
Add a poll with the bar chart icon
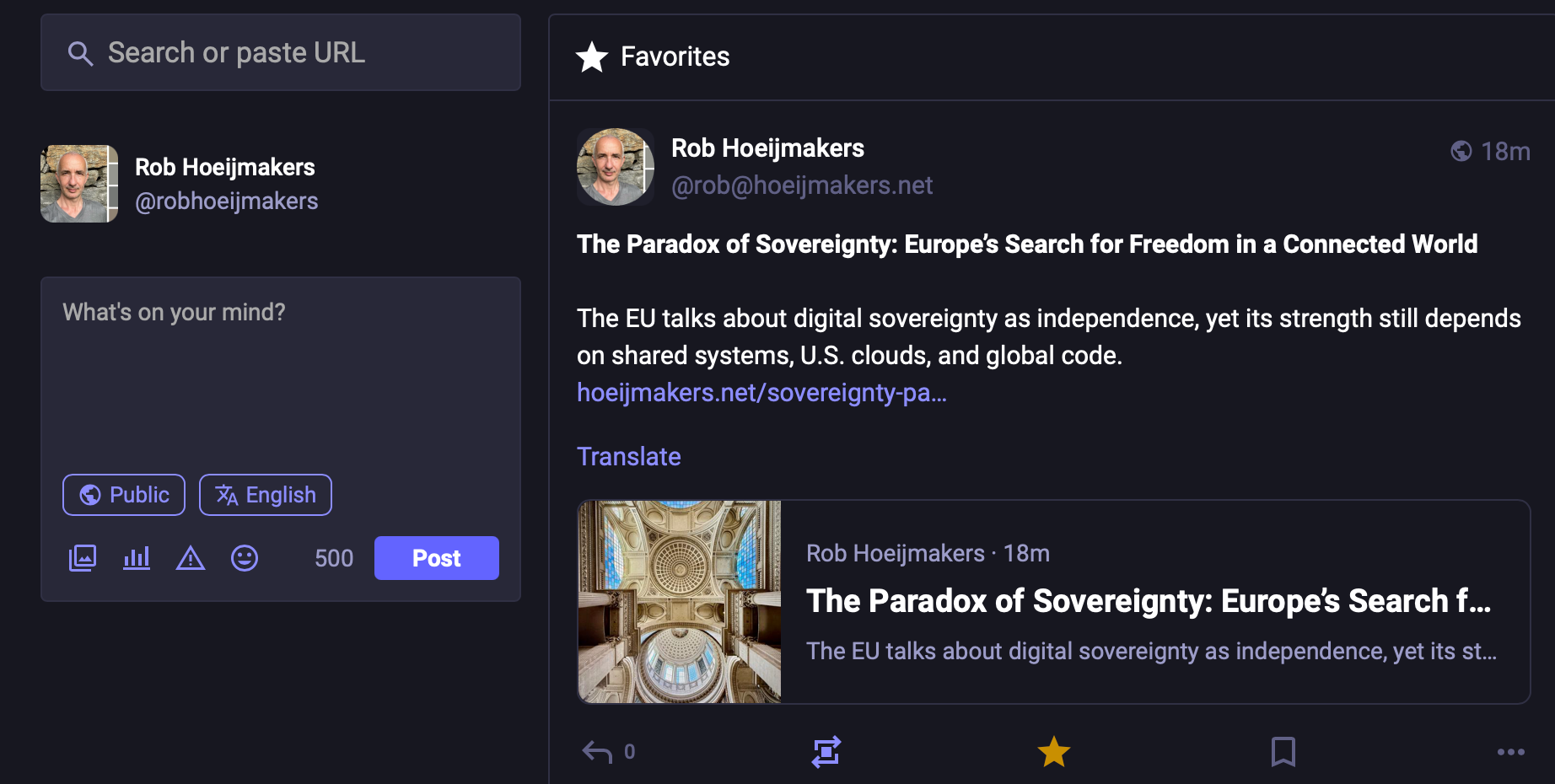(x=137, y=558)
